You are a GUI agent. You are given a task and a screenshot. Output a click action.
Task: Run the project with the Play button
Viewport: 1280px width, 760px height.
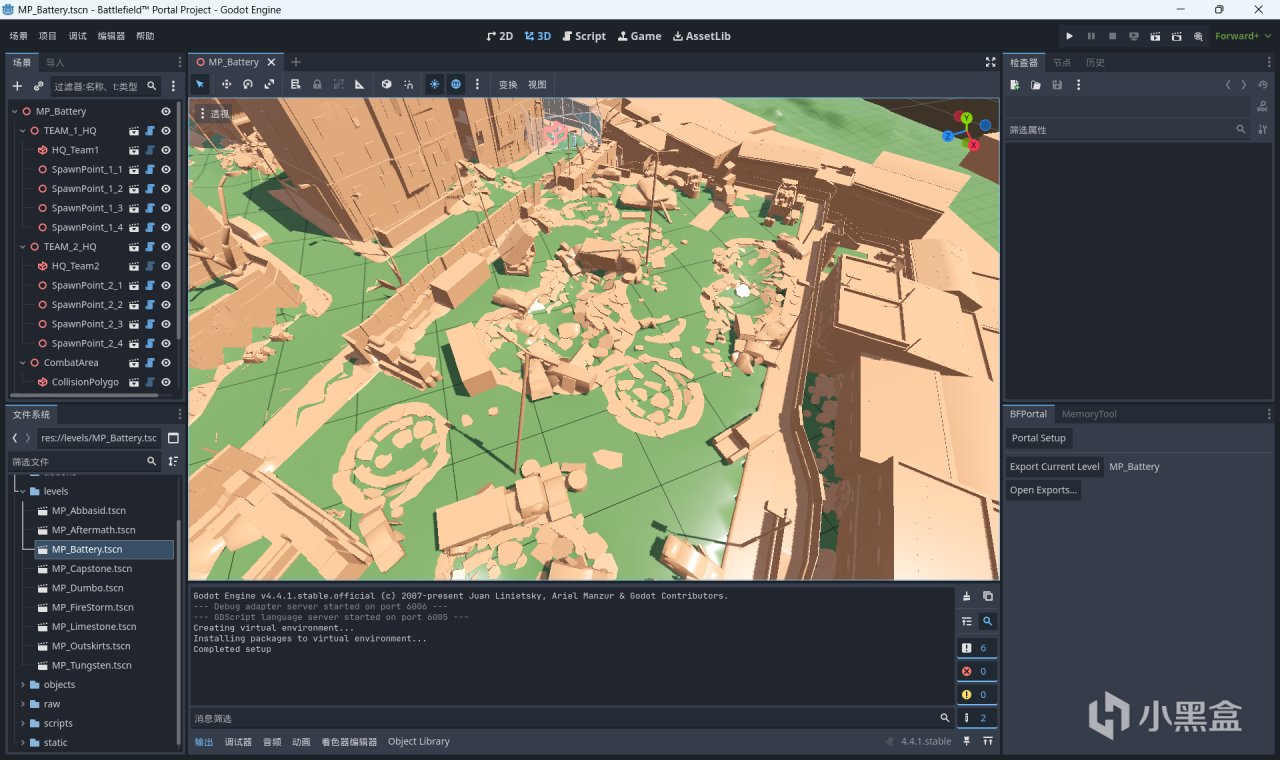tap(1069, 36)
